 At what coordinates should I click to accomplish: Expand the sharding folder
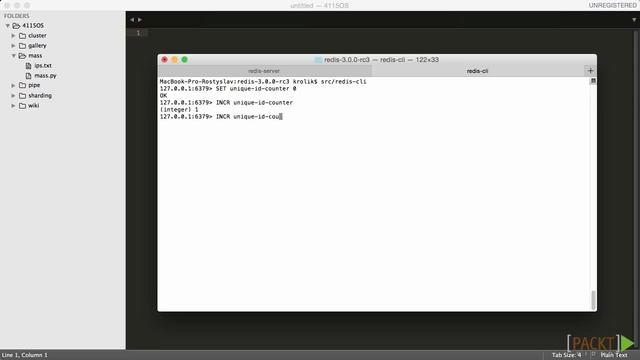coord(13,96)
